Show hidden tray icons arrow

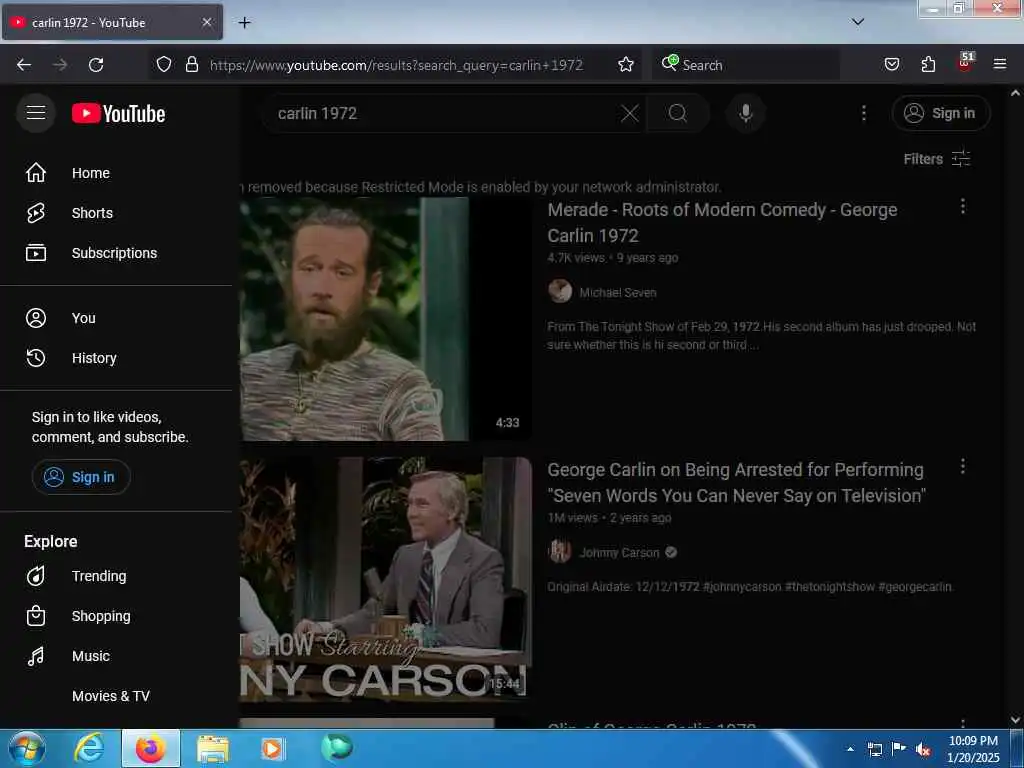pos(850,749)
